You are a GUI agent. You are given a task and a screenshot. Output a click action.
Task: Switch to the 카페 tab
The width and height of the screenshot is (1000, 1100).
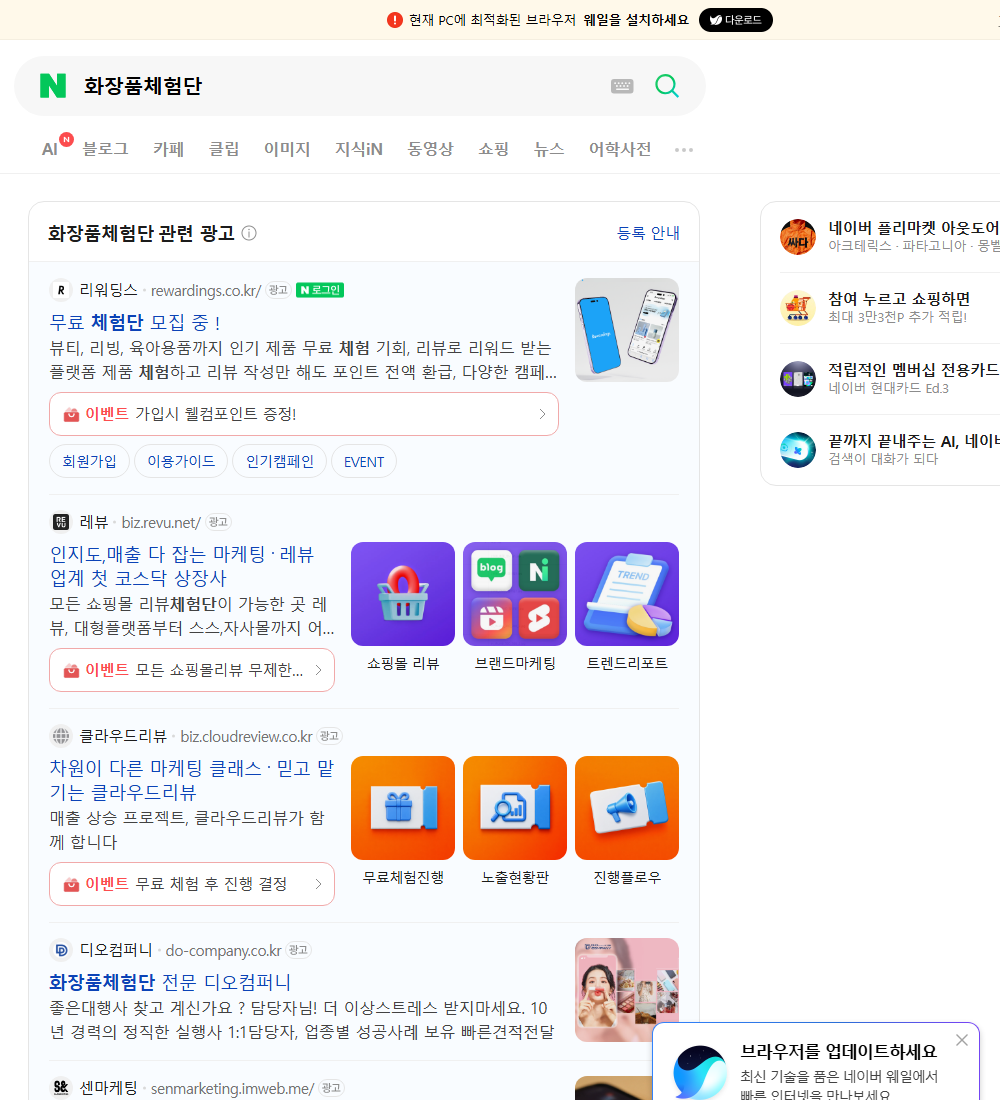168,149
